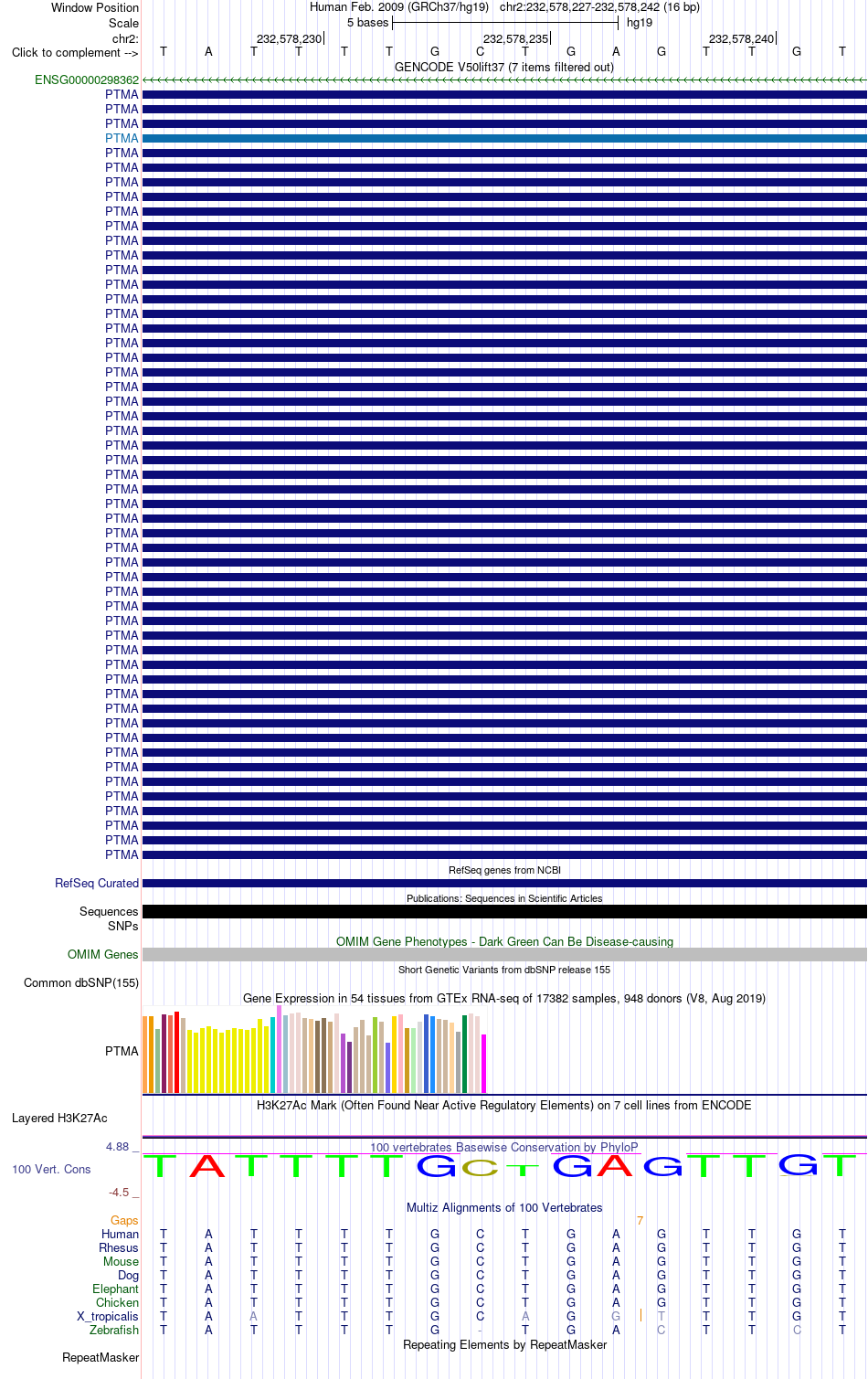Click the PTMA label beside the GTEx bar chart
This screenshot has width=868, height=1379.
[x=122, y=1051]
